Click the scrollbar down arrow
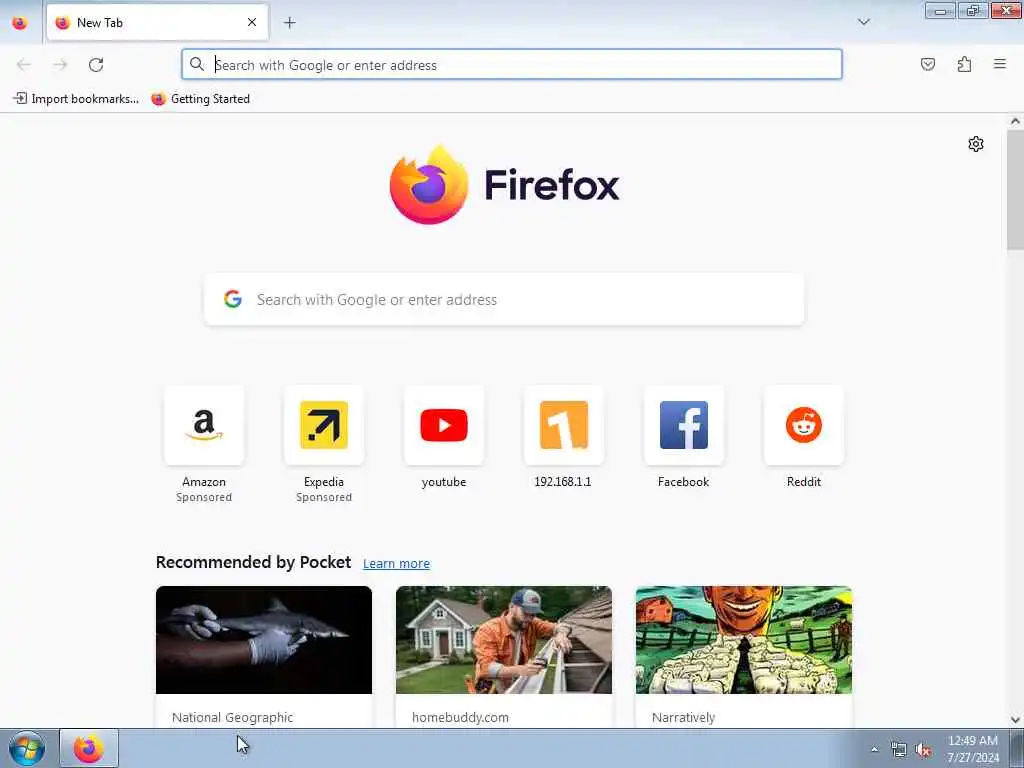 [1015, 720]
